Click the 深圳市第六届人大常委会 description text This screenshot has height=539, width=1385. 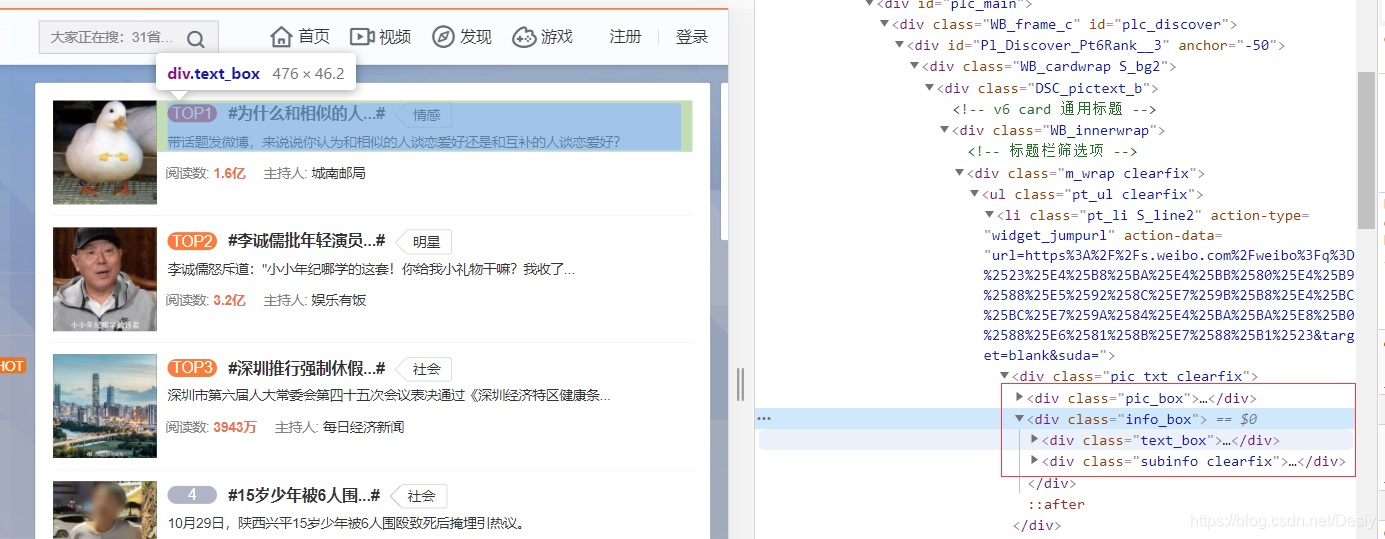tap(389, 396)
